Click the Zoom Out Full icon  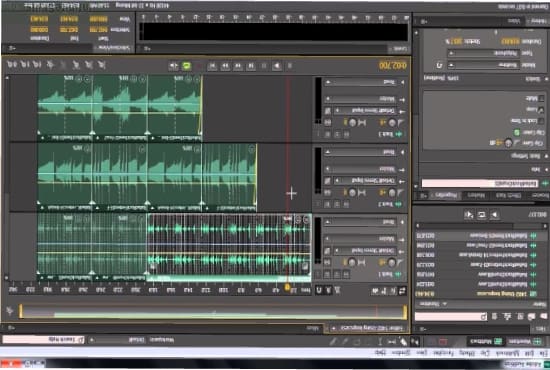point(51,65)
